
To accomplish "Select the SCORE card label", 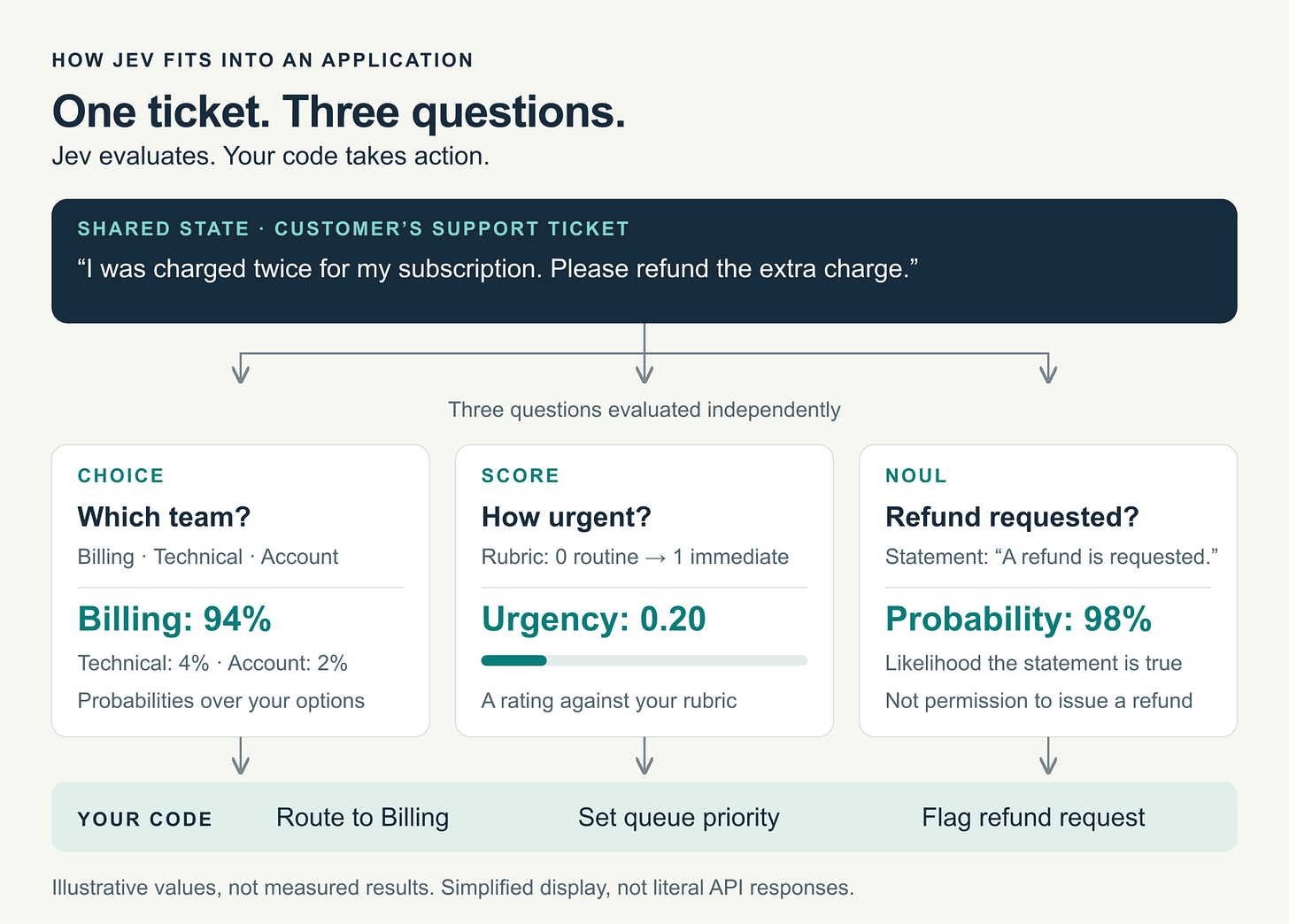I will coord(520,475).
